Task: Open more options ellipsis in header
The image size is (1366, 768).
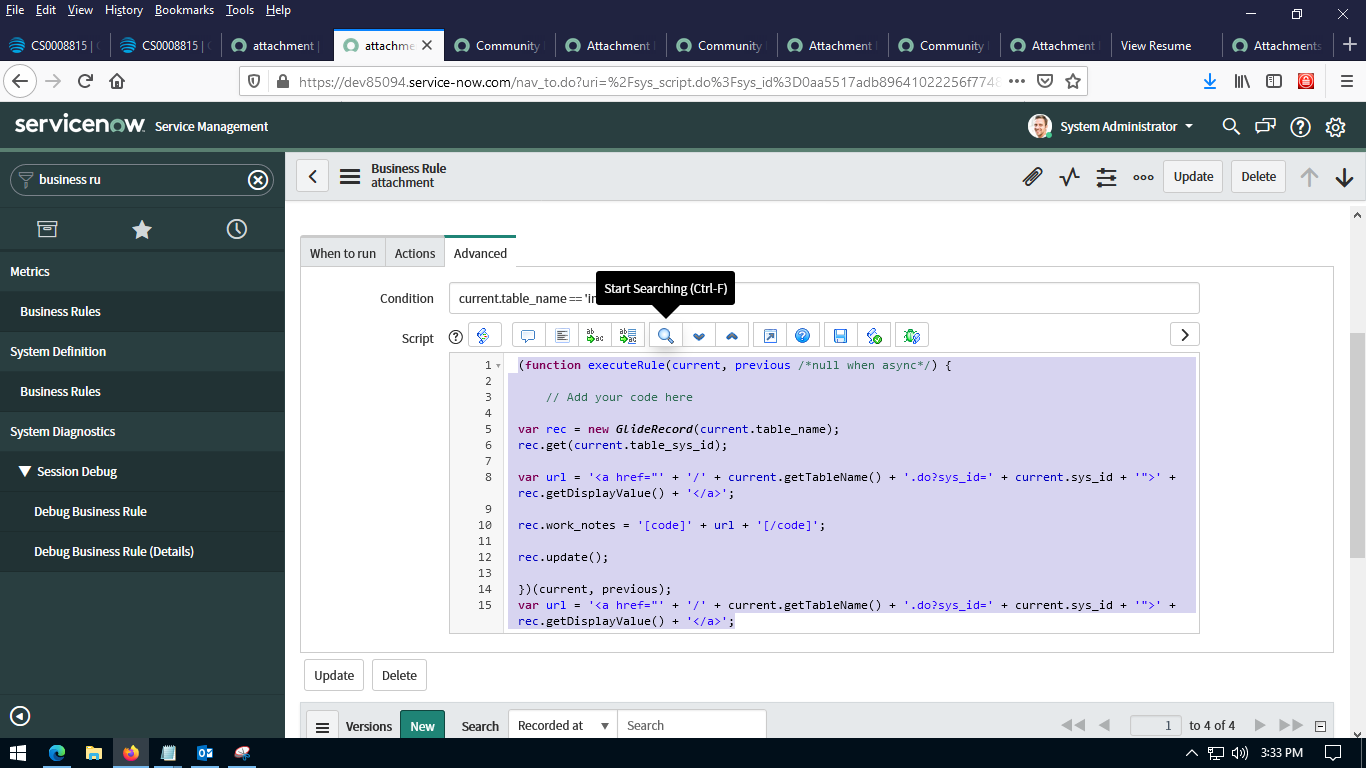Action: click(x=1143, y=177)
